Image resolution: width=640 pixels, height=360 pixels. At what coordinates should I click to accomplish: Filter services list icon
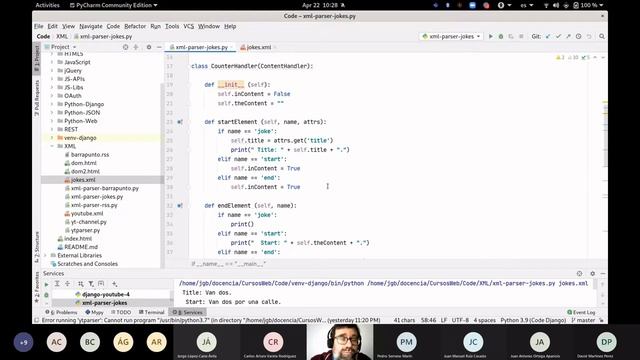coord(91,284)
